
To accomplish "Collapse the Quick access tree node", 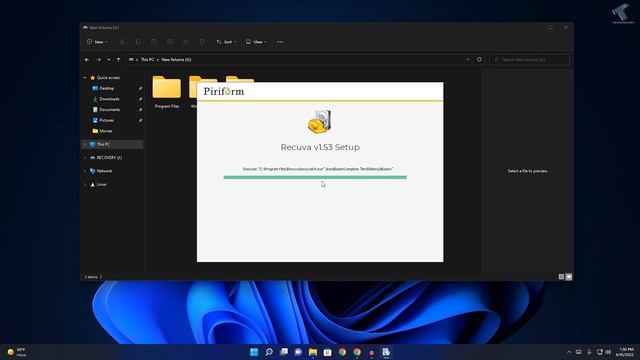I will 85,78.
